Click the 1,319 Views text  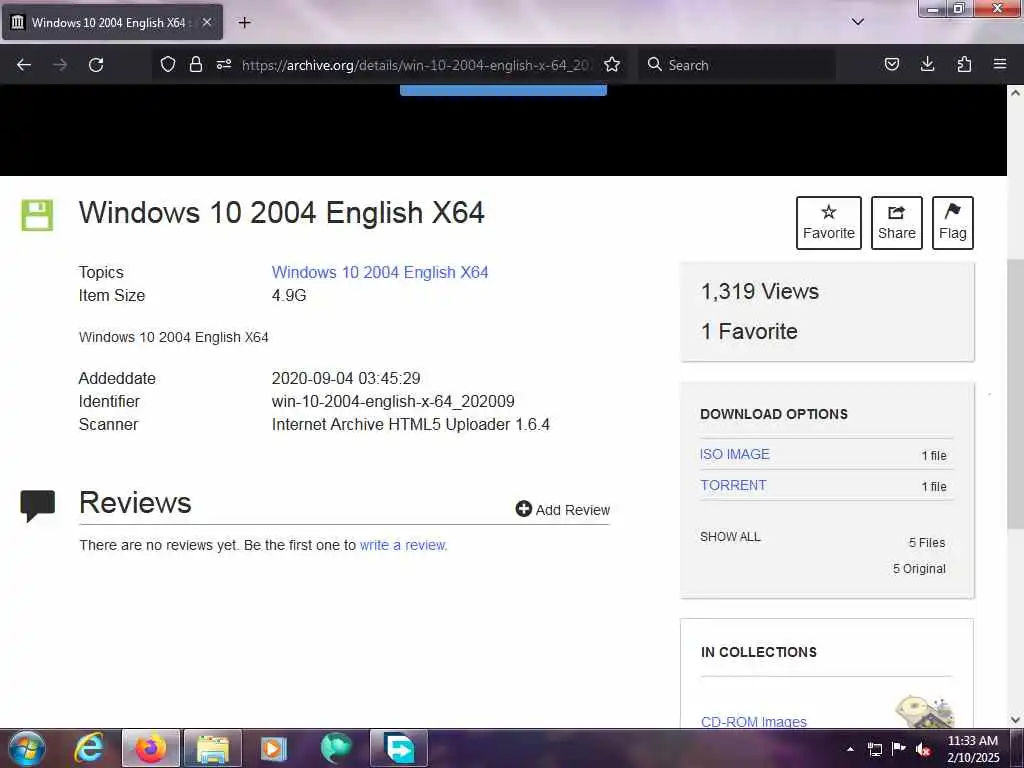click(760, 291)
